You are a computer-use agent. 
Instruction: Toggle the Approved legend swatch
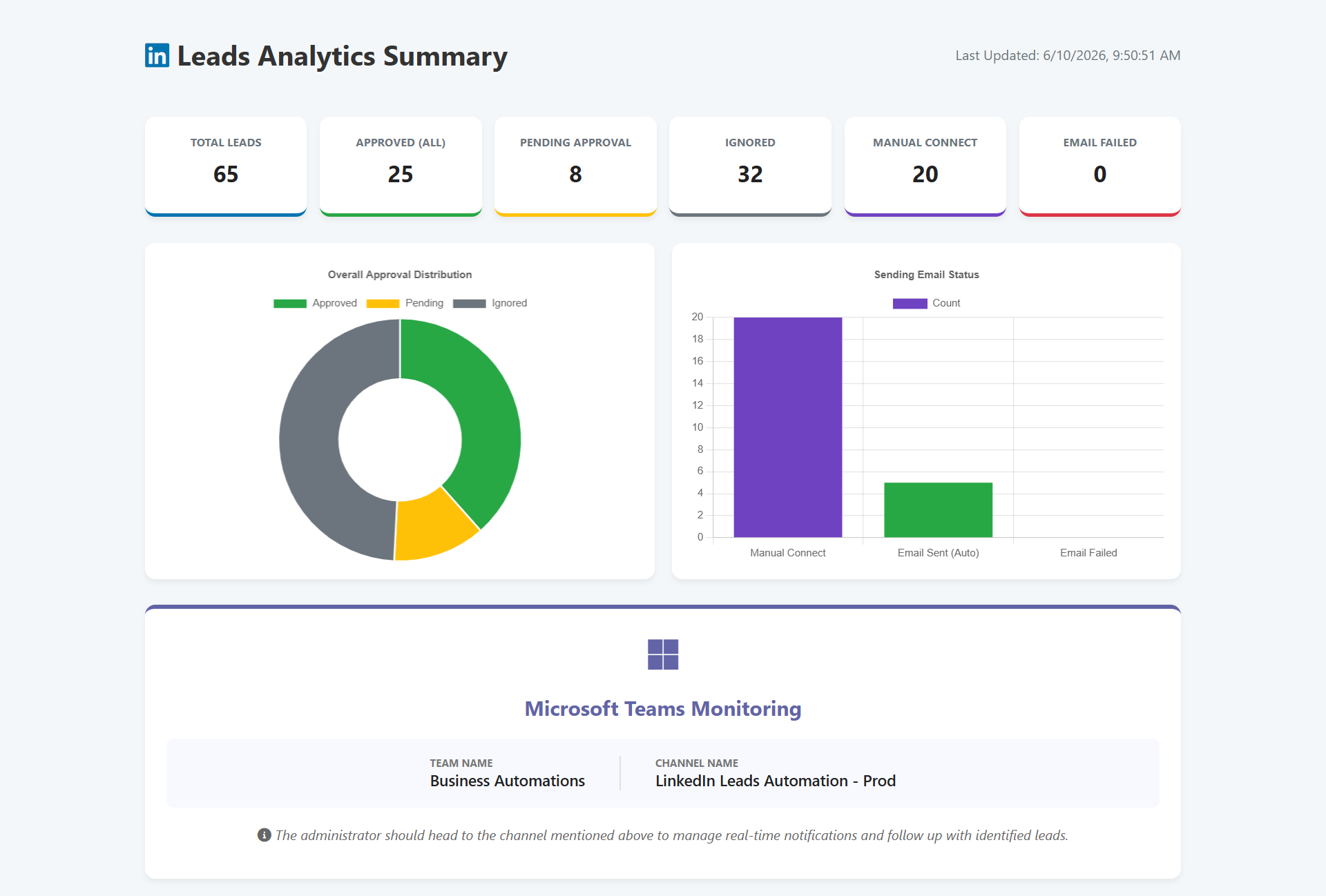pyautogui.click(x=290, y=303)
